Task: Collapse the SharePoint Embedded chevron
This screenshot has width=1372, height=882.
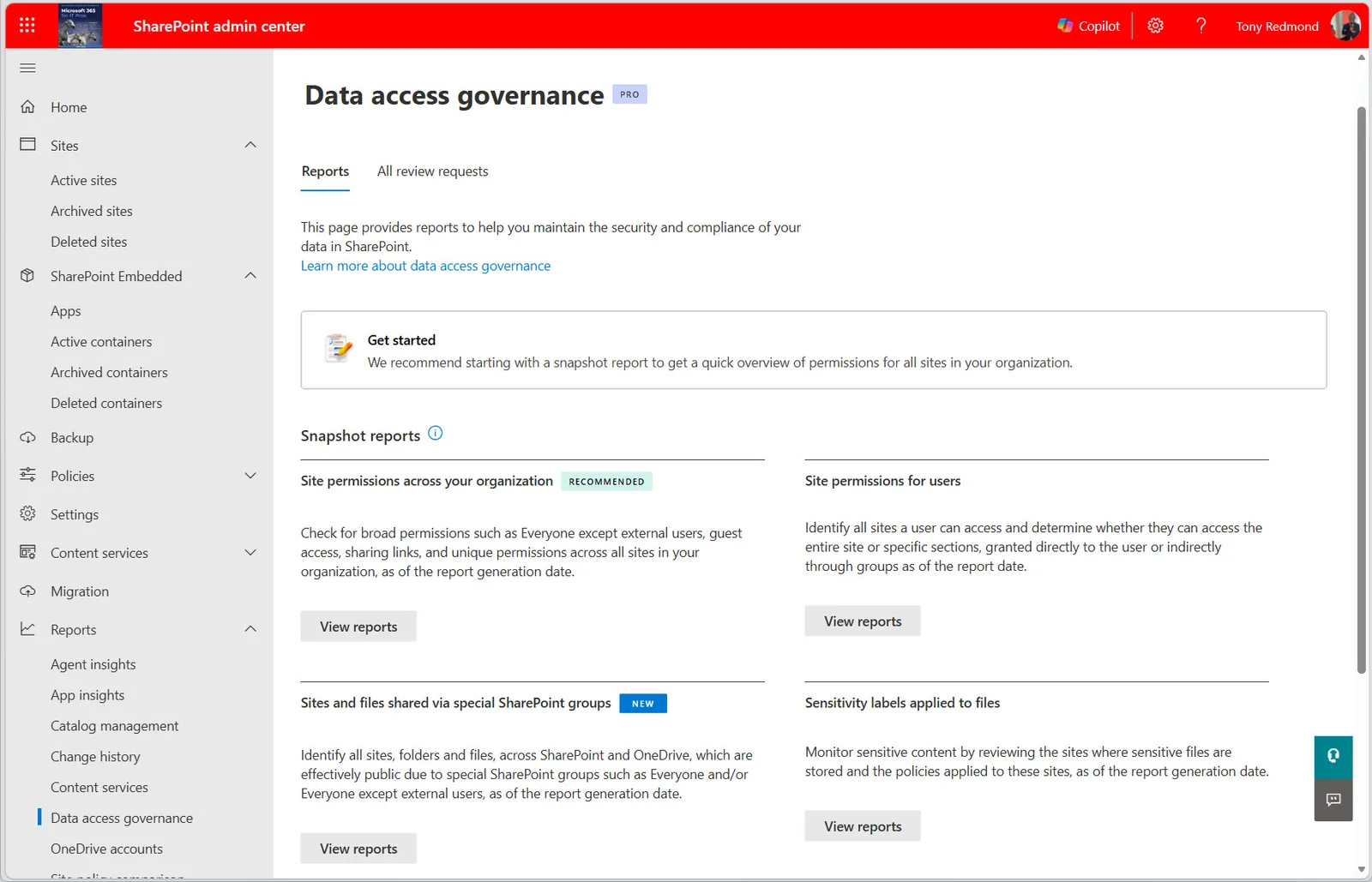Action: tap(250, 276)
